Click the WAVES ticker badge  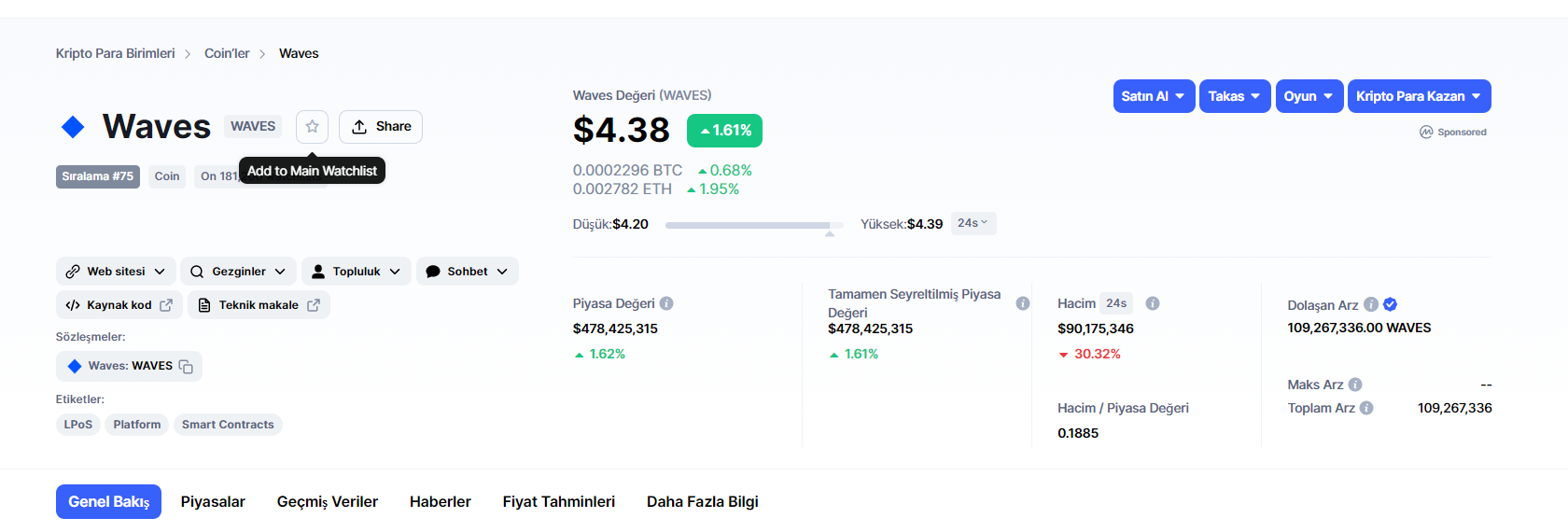click(253, 126)
